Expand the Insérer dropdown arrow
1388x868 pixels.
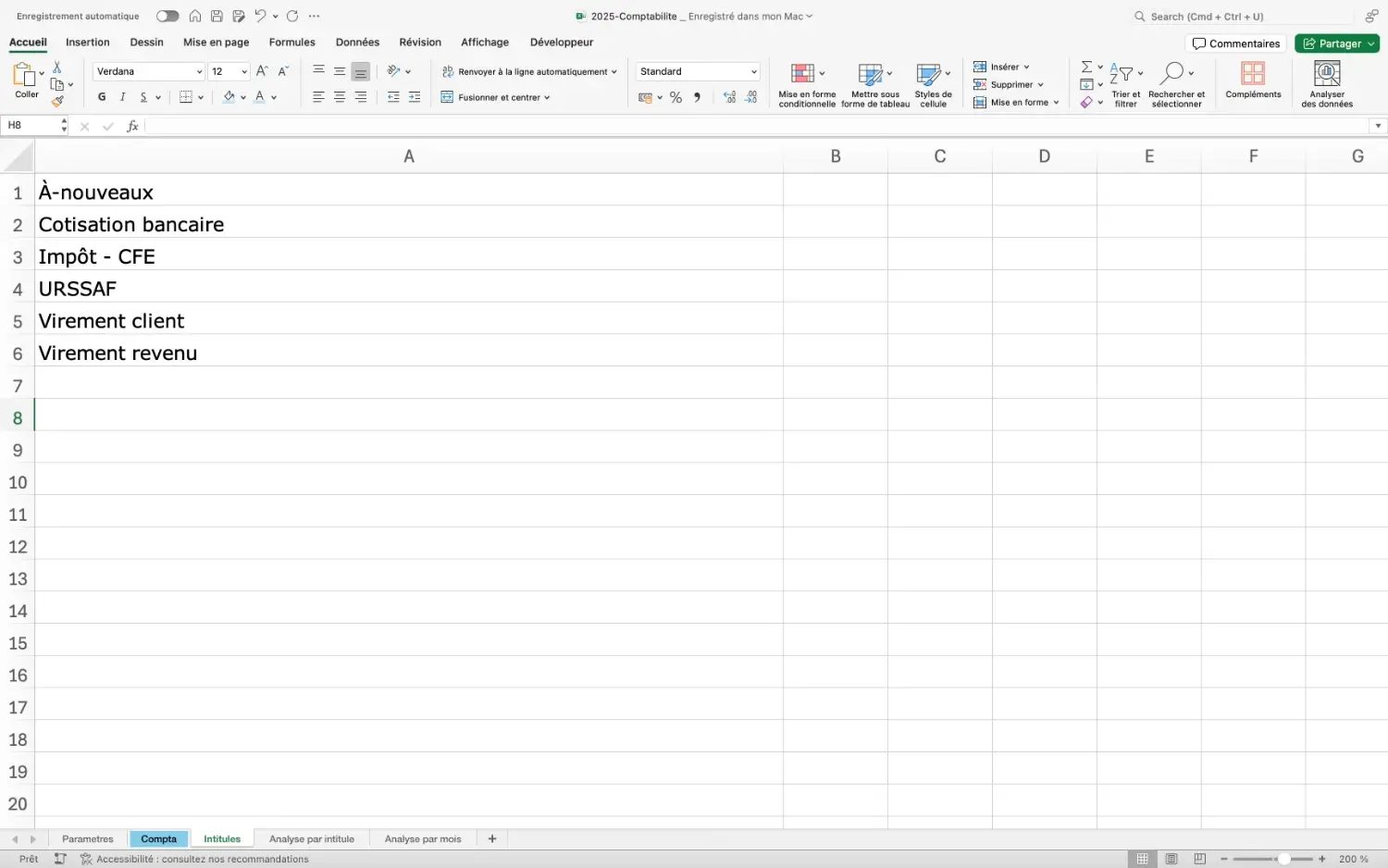[1026, 68]
